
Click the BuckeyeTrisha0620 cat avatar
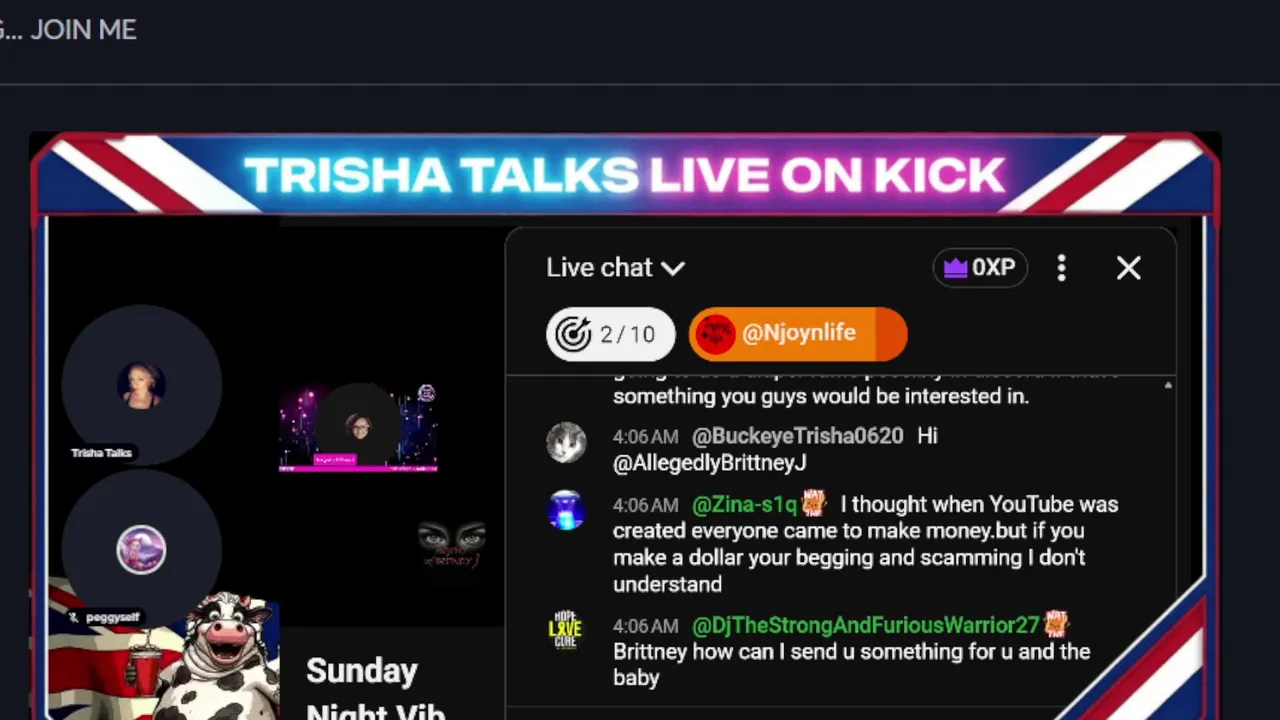(566, 442)
